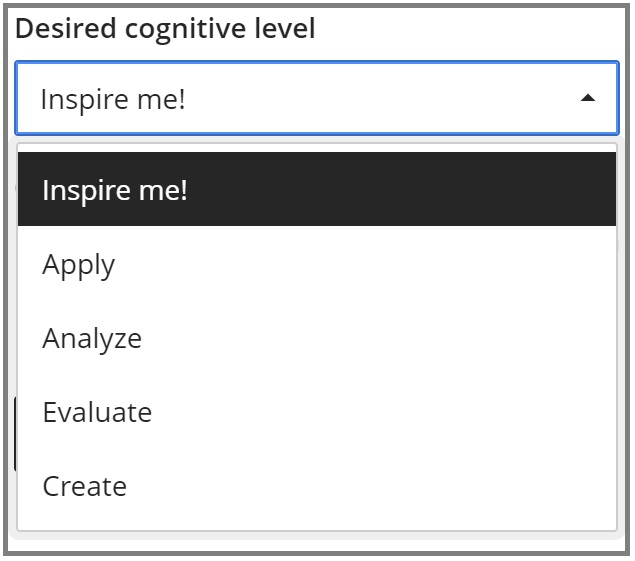This screenshot has width=635, height=561.
Task: Close the list using the up arrow
Action: click(x=588, y=98)
